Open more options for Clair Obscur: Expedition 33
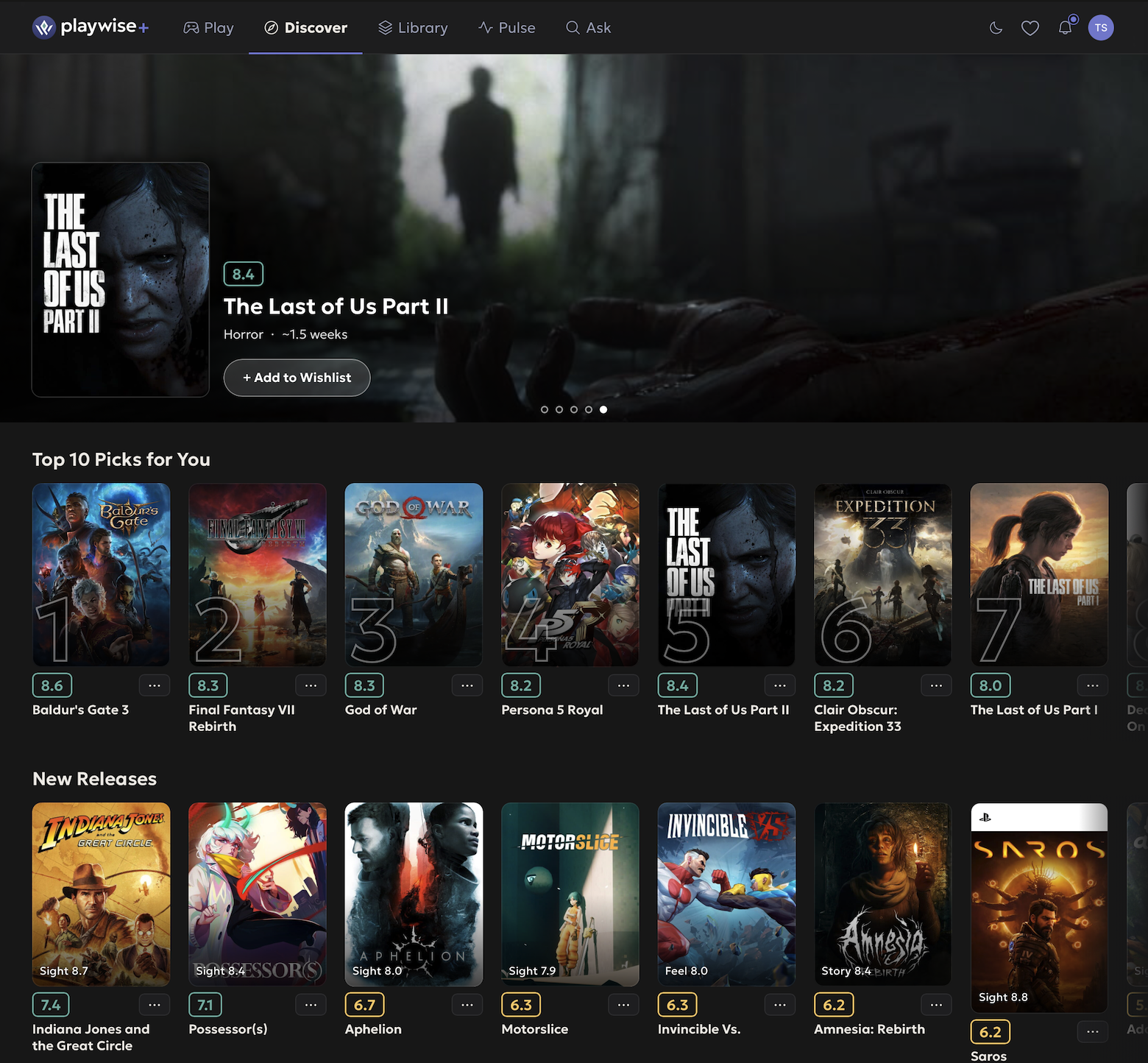This screenshot has height=1063, width=1148. 937,685
